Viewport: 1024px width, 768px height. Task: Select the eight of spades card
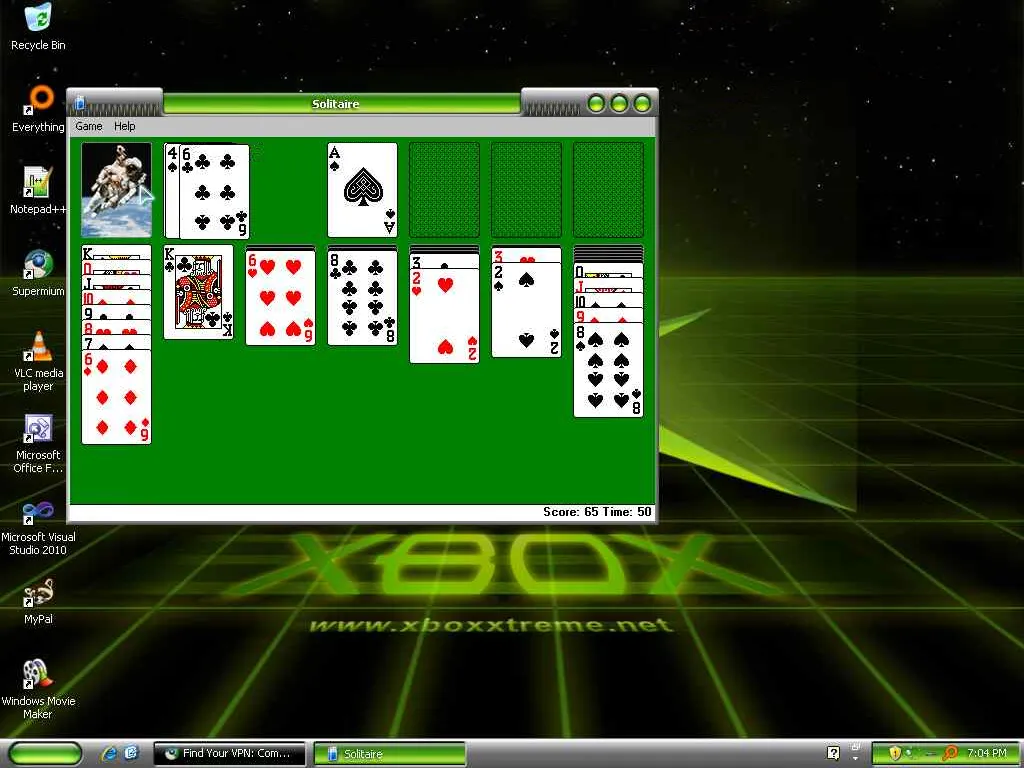608,370
